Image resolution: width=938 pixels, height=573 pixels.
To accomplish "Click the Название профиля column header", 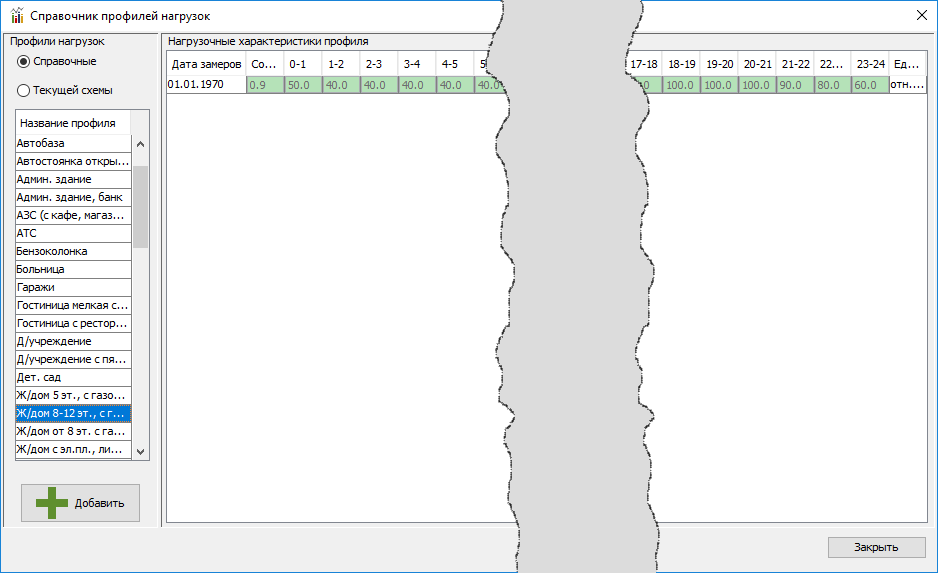I will tap(73, 123).
